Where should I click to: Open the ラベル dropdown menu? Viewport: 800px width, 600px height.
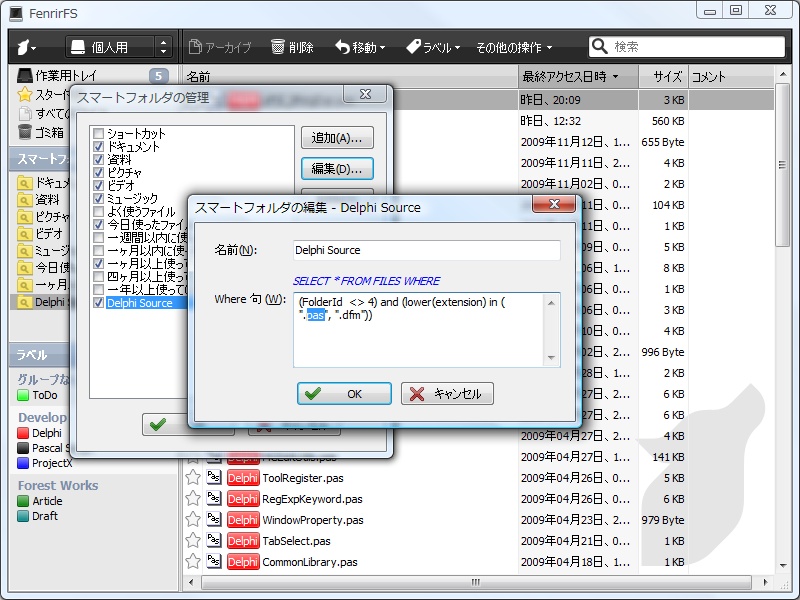(434, 45)
